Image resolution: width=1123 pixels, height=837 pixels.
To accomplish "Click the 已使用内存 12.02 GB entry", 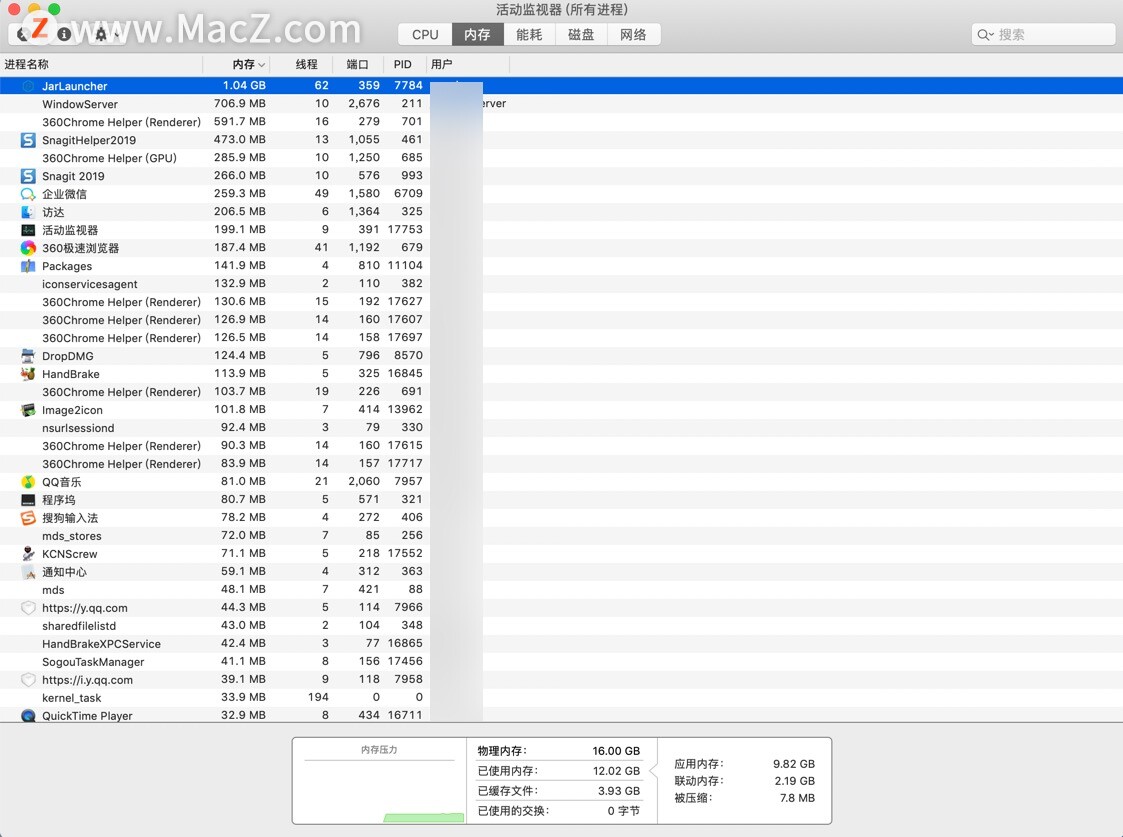I will [559, 771].
